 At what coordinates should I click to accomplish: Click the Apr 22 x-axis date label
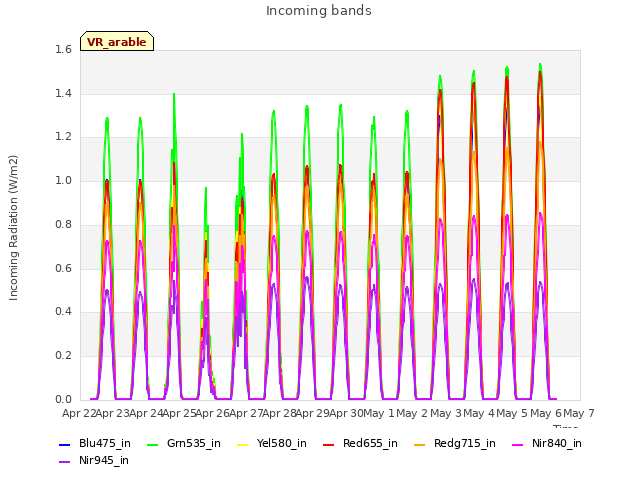[x=79, y=413]
